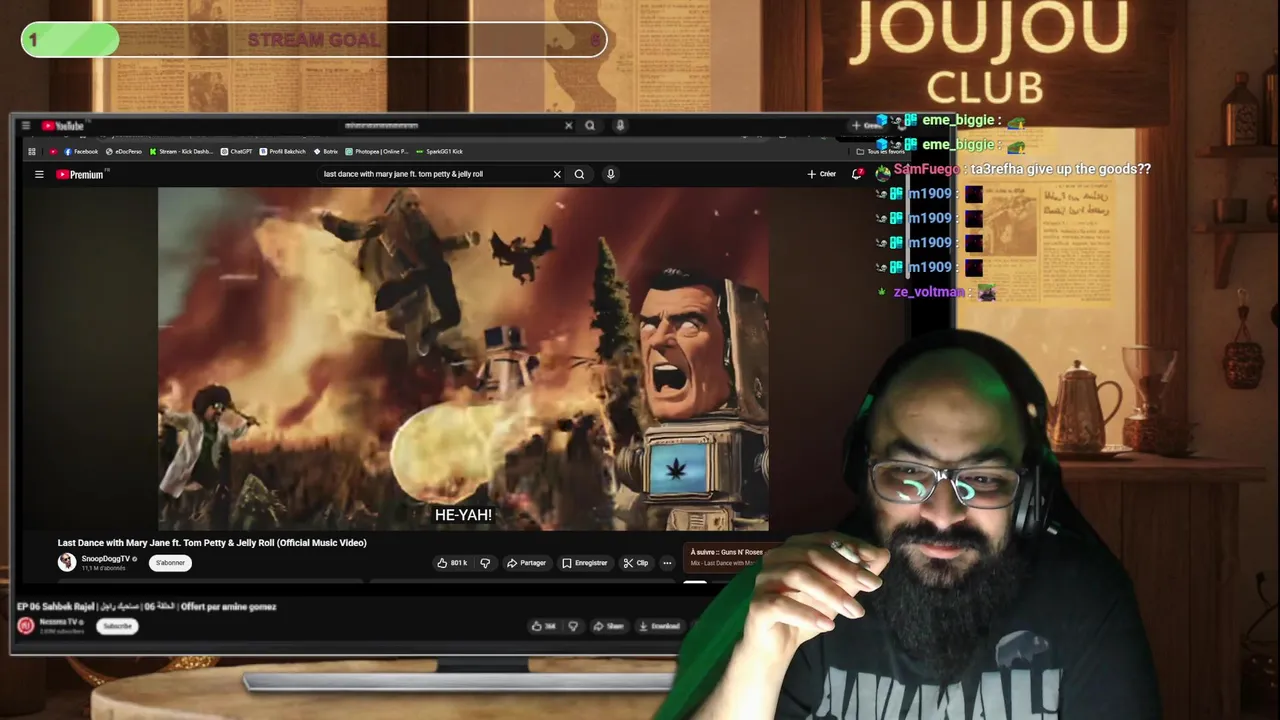Click the Subscribe button for Nessma TV
Screen dimensions: 1280x720
[117, 626]
